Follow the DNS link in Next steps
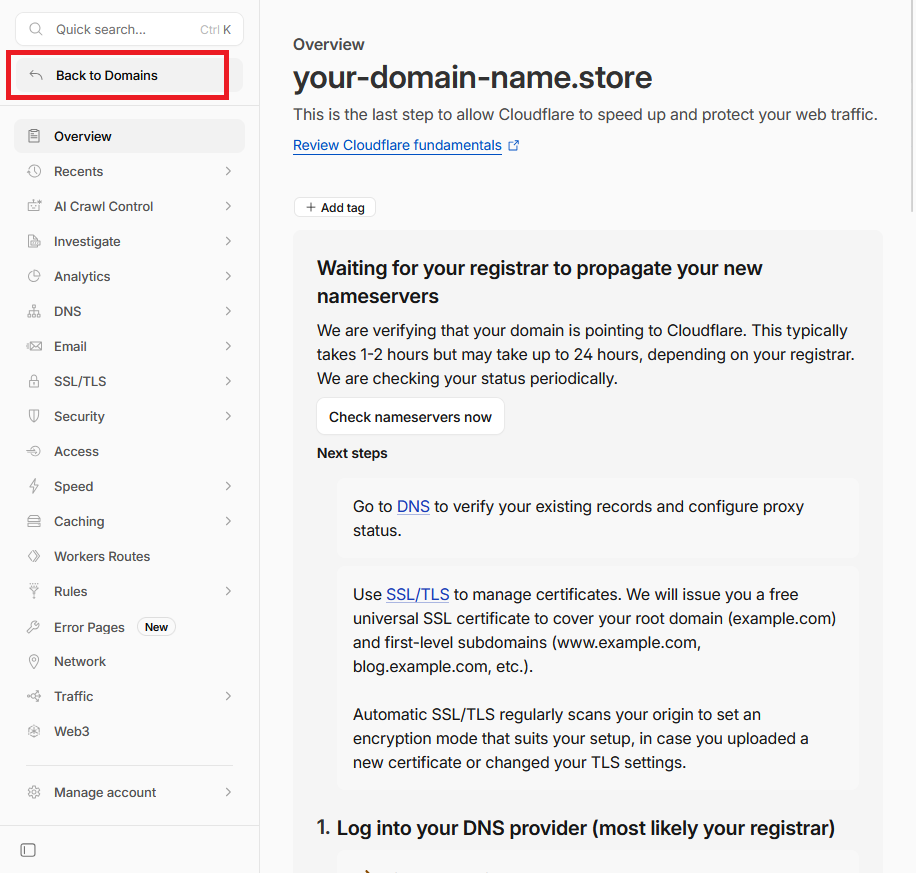The width and height of the screenshot is (916, 873). point(413,507)
